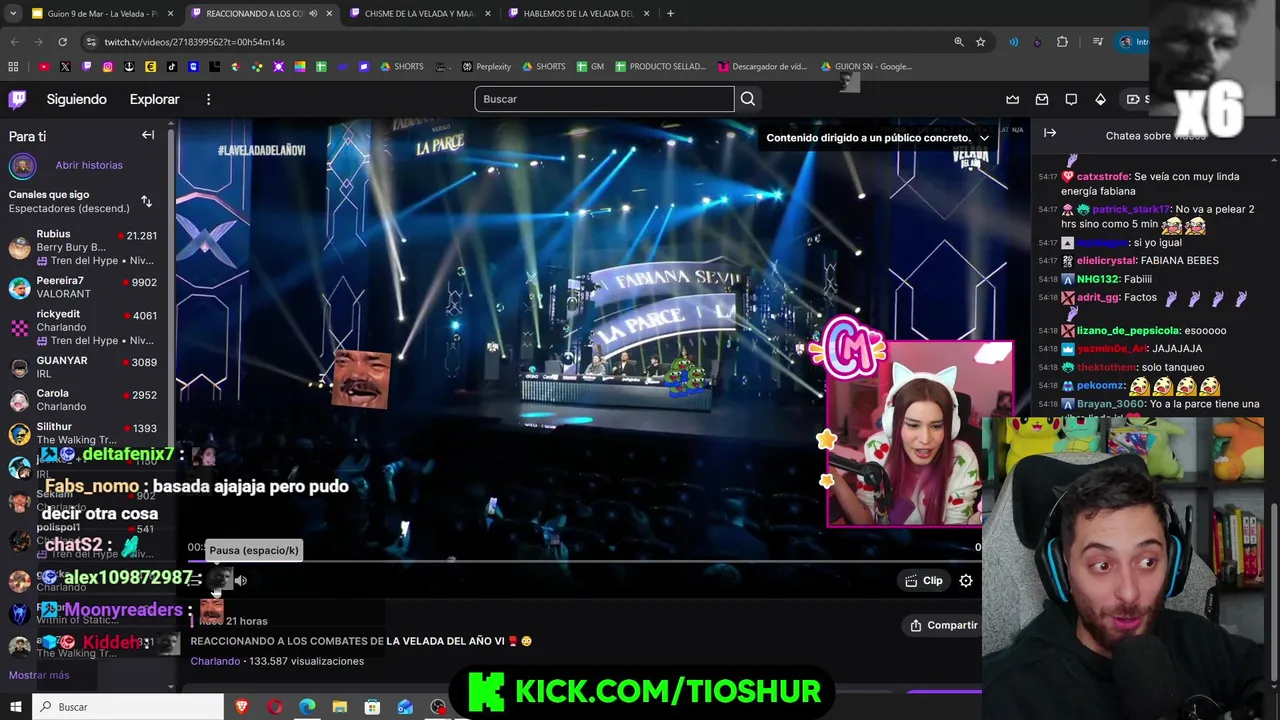The height and width of the screenshot is (720, 1280).
Task: Open site information icon in address bar
Action: pyautogui.click(x=91, y=42)
